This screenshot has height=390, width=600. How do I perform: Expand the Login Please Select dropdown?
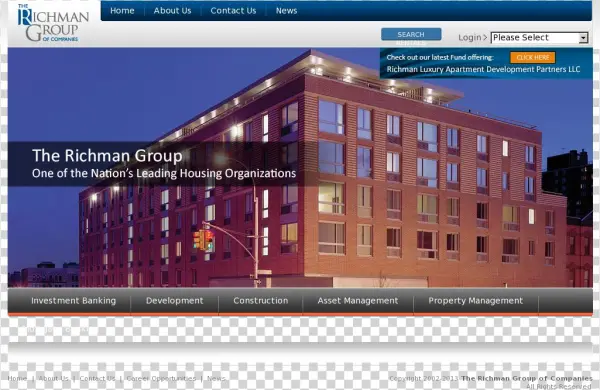pyautogui.click(x=539, y=38)
